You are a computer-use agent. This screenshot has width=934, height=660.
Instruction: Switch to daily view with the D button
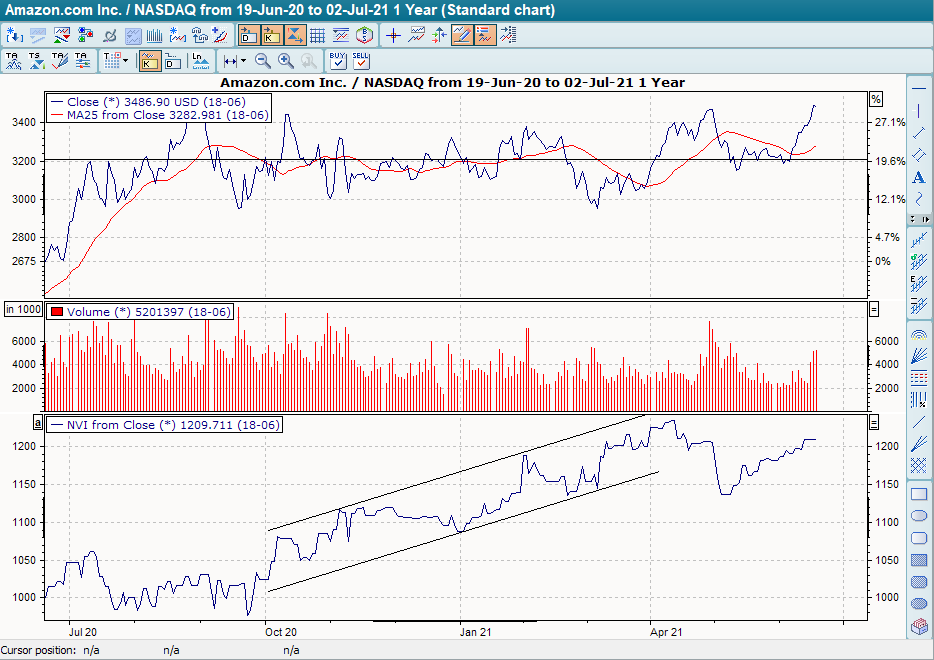tap(170, 60)
